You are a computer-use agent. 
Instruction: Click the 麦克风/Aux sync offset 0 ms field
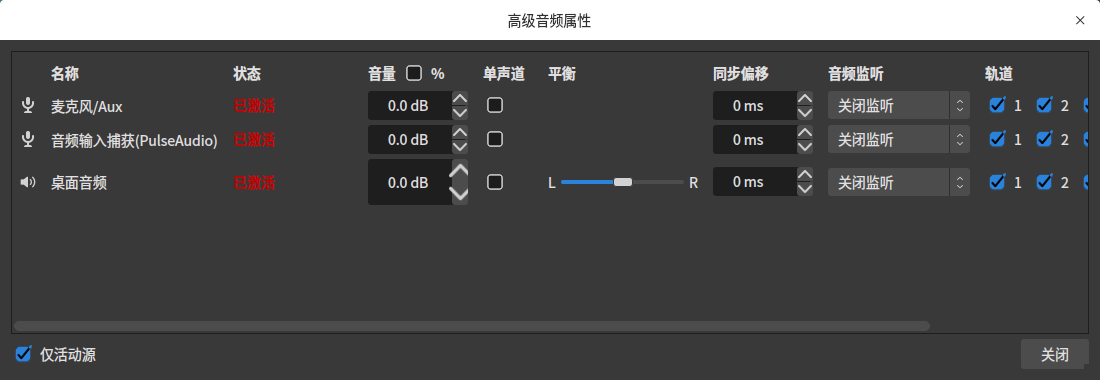(755, 106)
